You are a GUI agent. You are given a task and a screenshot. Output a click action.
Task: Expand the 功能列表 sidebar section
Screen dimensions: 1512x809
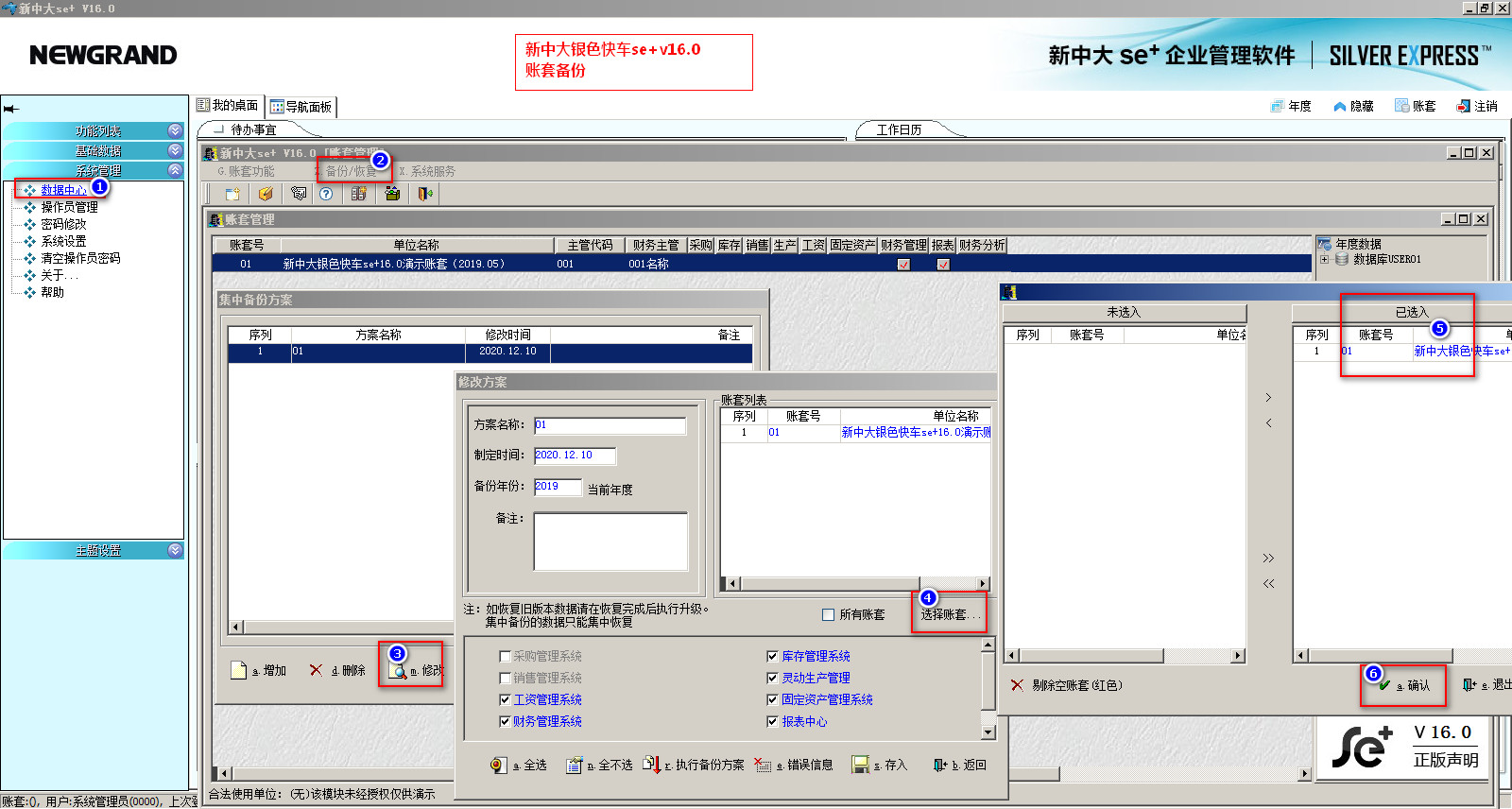point(175,130)
